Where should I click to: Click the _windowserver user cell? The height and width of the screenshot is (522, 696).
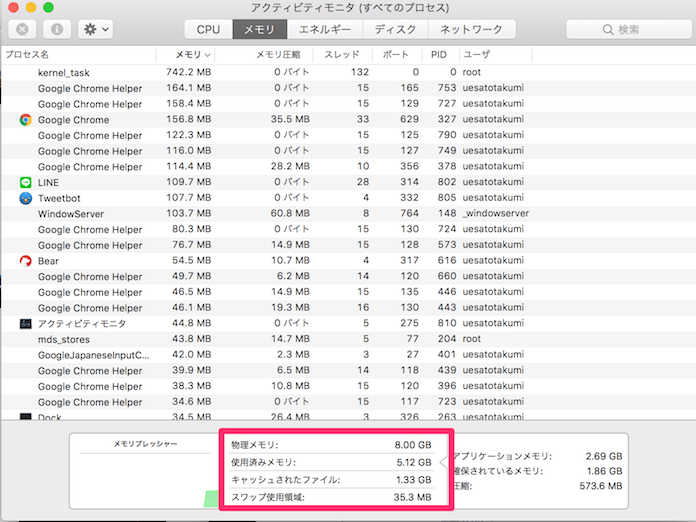(x=496, y=214)
